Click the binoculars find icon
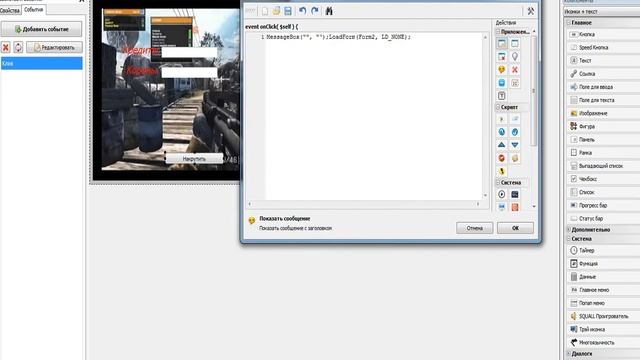The image size is (640, 360). tap(329, 11)
